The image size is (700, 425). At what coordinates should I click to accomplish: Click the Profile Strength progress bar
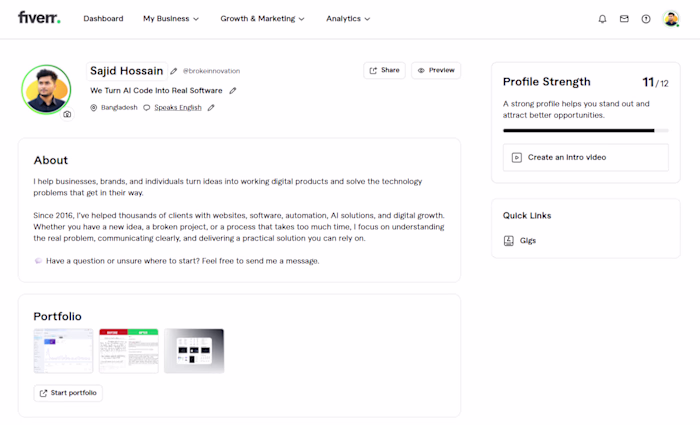[x=586, y=131]
